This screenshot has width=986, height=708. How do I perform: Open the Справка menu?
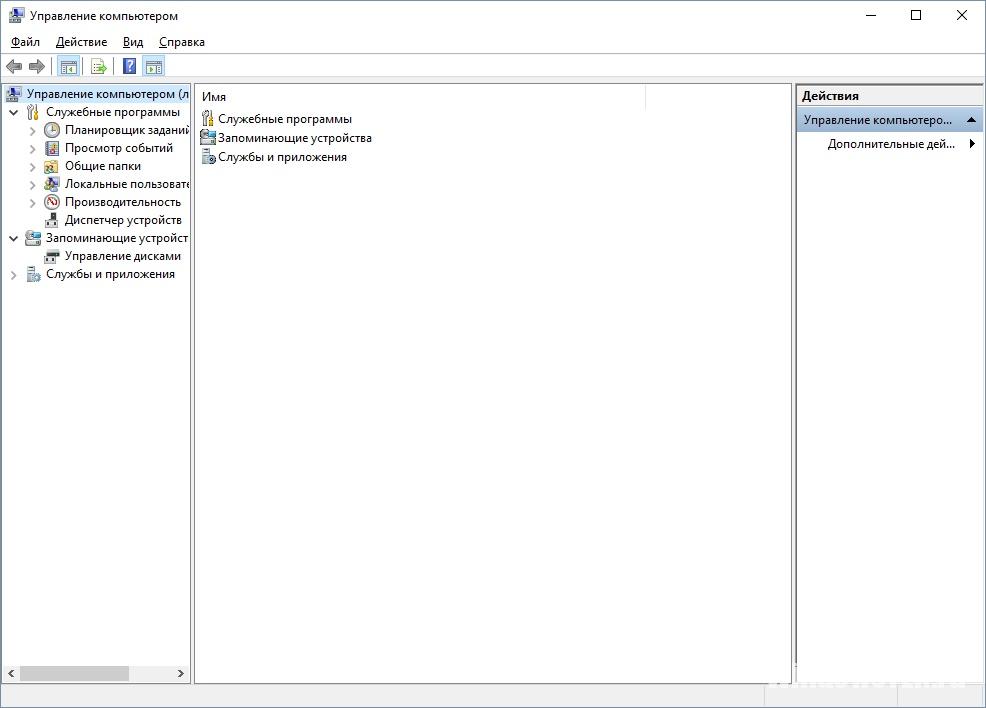click(182, 41)
